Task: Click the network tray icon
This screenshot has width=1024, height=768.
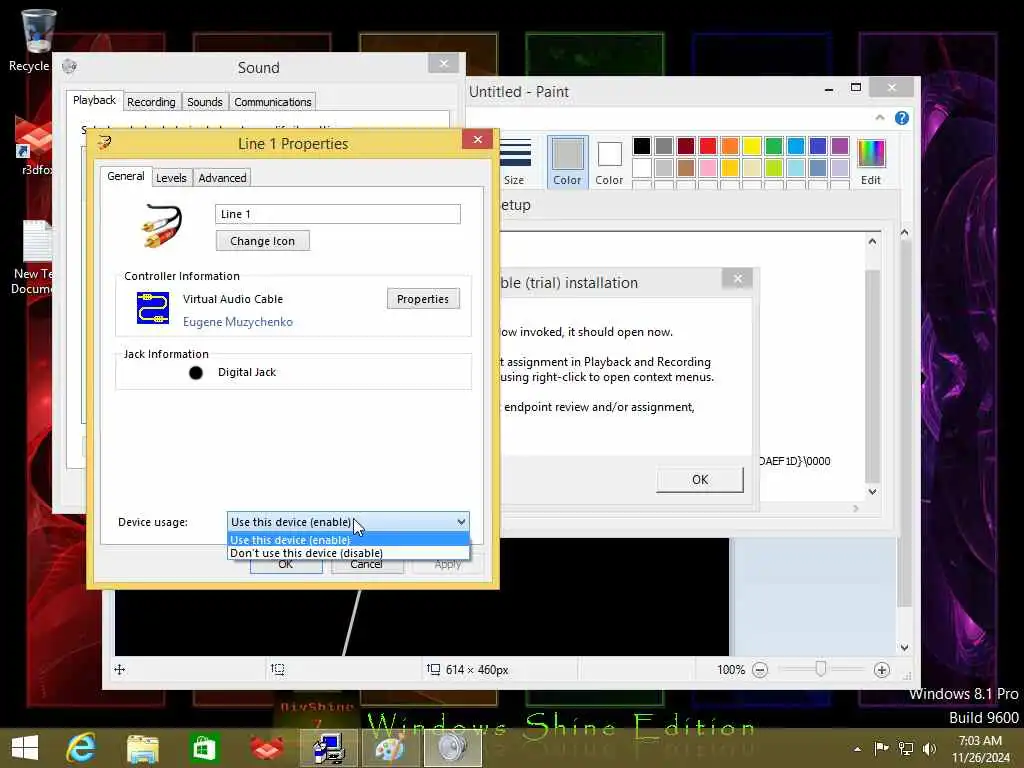Action: coord(906,748)
